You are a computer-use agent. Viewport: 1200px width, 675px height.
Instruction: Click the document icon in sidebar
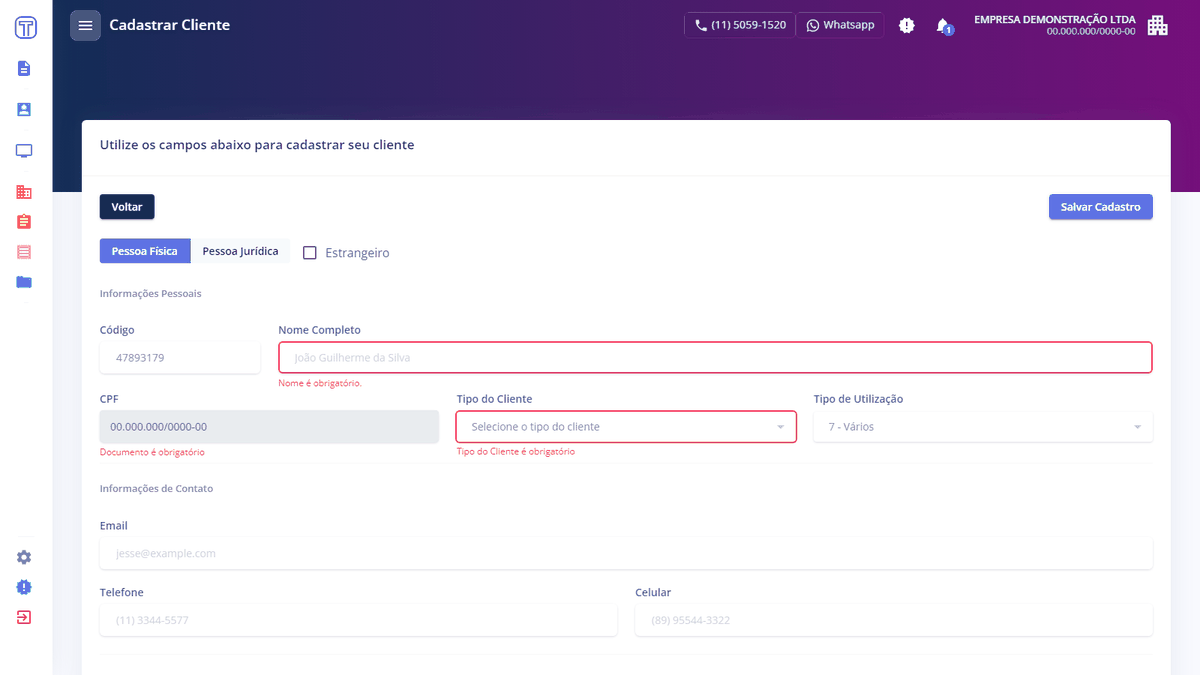pos(24,69)
